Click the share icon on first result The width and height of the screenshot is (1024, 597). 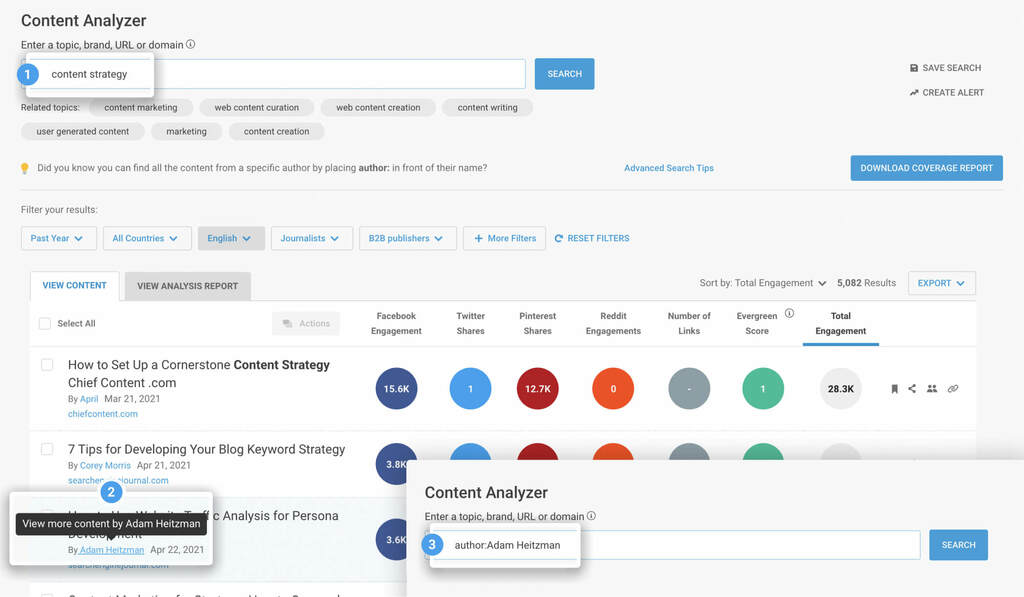pyautogui.click(x=912, y=389)
